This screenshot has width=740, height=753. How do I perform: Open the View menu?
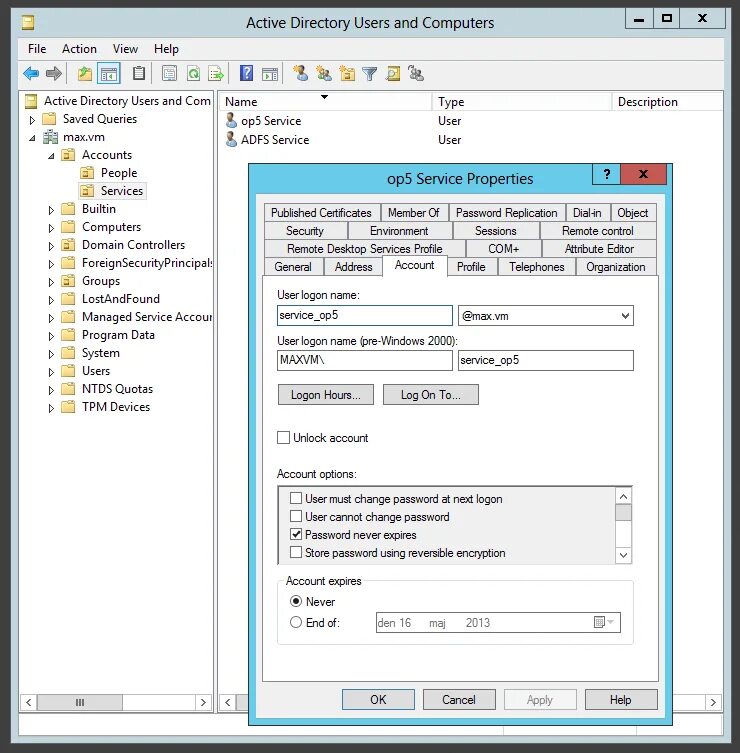(125, 49)
